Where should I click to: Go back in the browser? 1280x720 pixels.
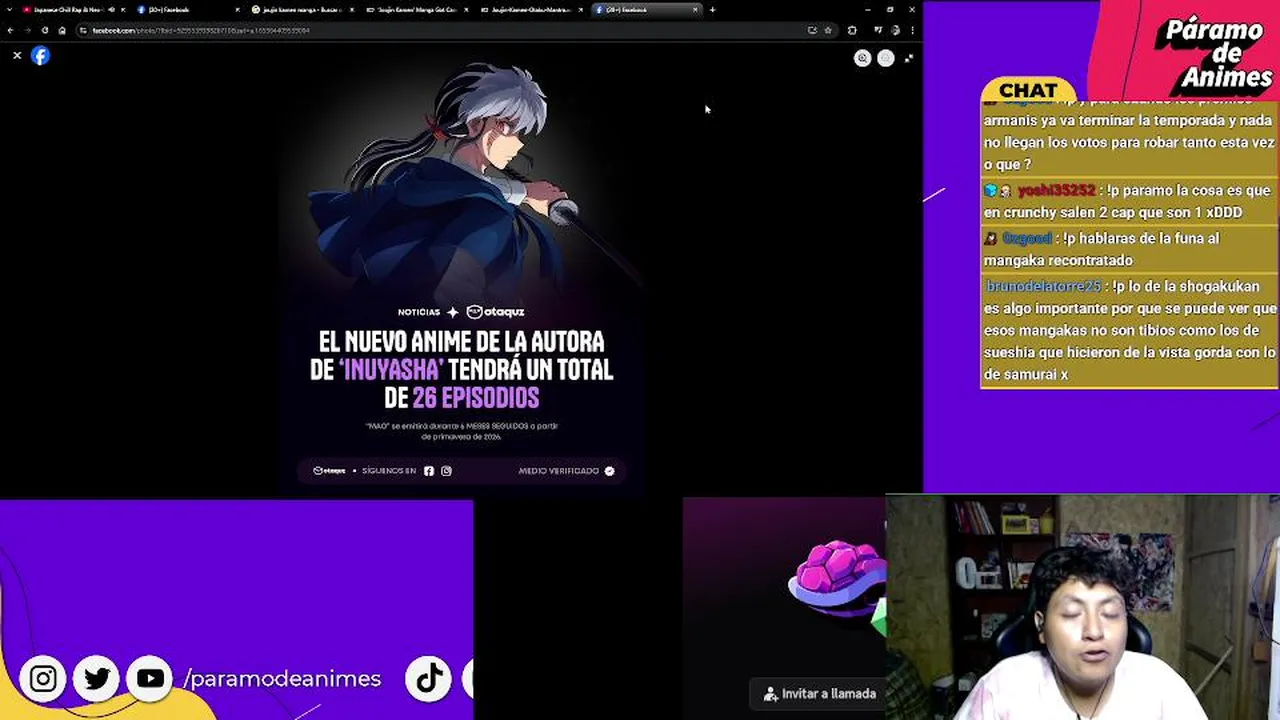10,30
